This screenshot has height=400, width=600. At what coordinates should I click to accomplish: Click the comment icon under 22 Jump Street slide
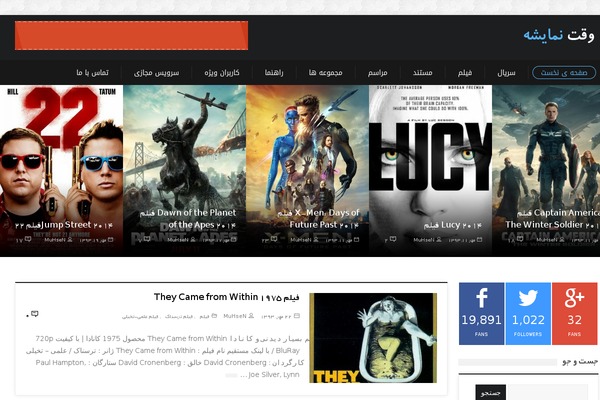28,240
